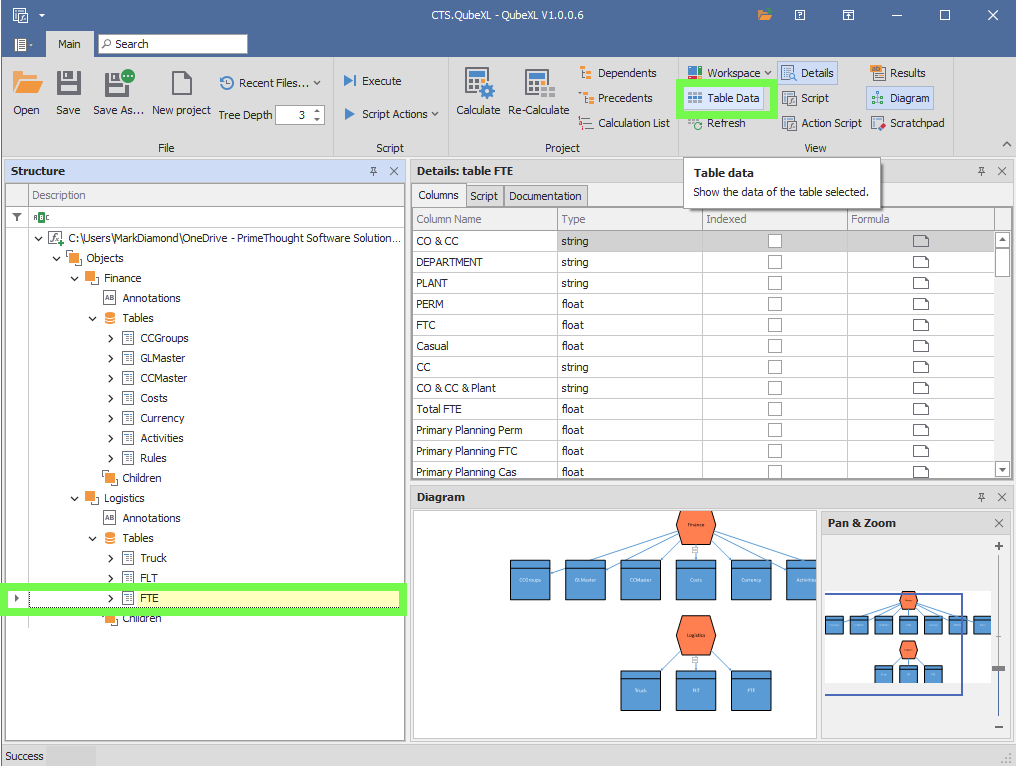Tick the Indexed checkbox for DEPARTMENT
The image size is (1016, 766).
775,262
